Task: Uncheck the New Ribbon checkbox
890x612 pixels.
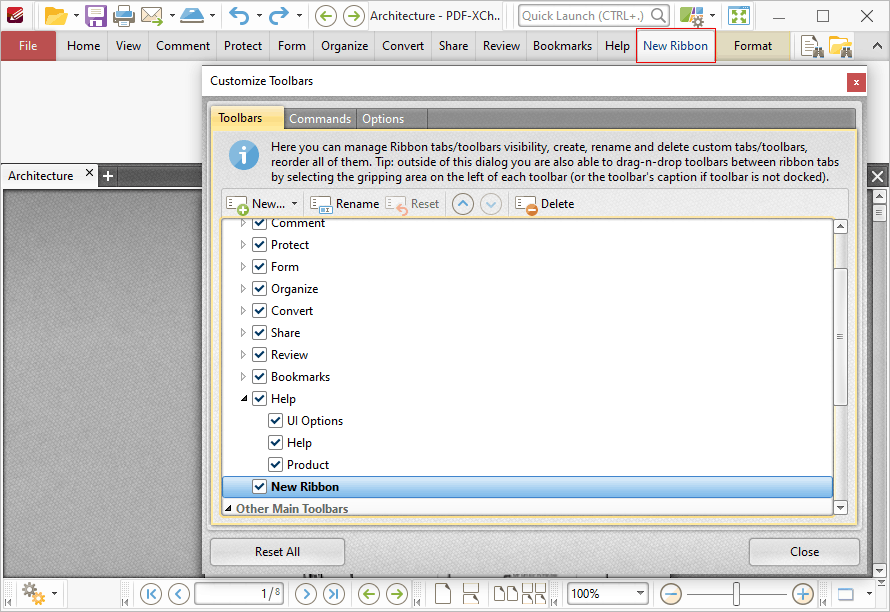Action: point(259,487)
